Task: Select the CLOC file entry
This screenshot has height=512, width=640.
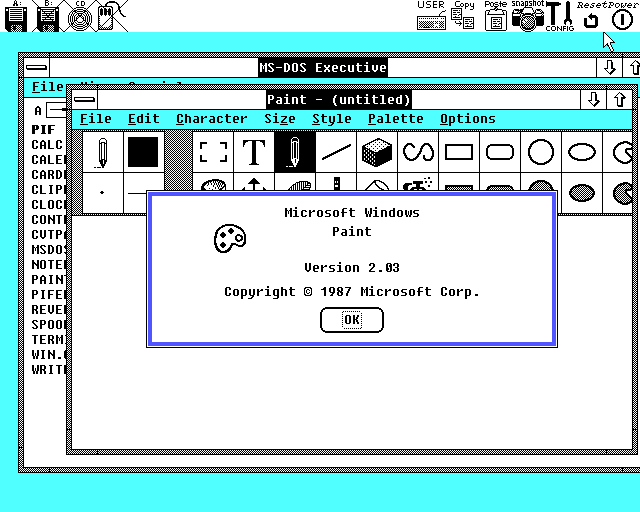Action: [x=49, y=205]
